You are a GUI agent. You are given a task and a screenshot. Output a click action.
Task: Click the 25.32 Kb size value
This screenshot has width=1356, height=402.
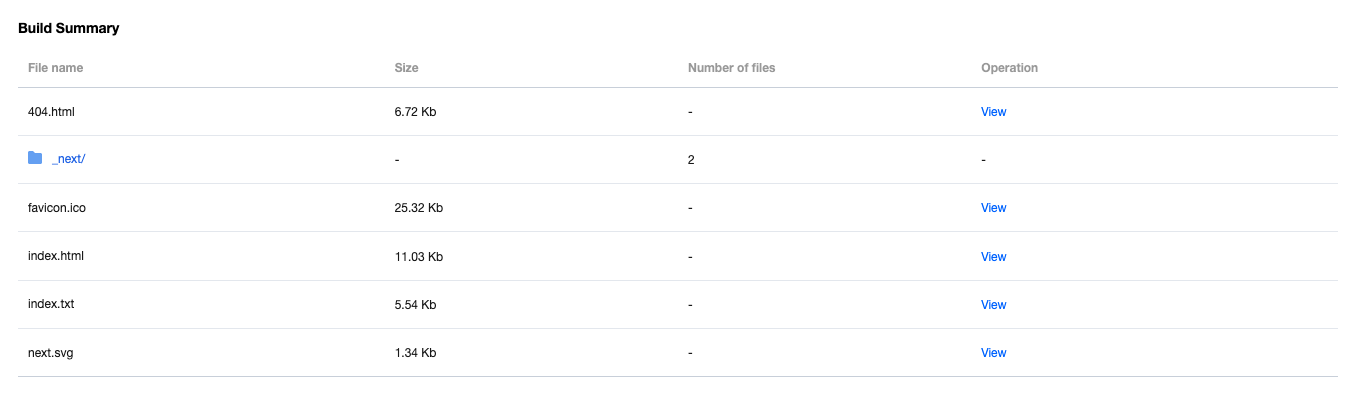(x=419, y=208)
